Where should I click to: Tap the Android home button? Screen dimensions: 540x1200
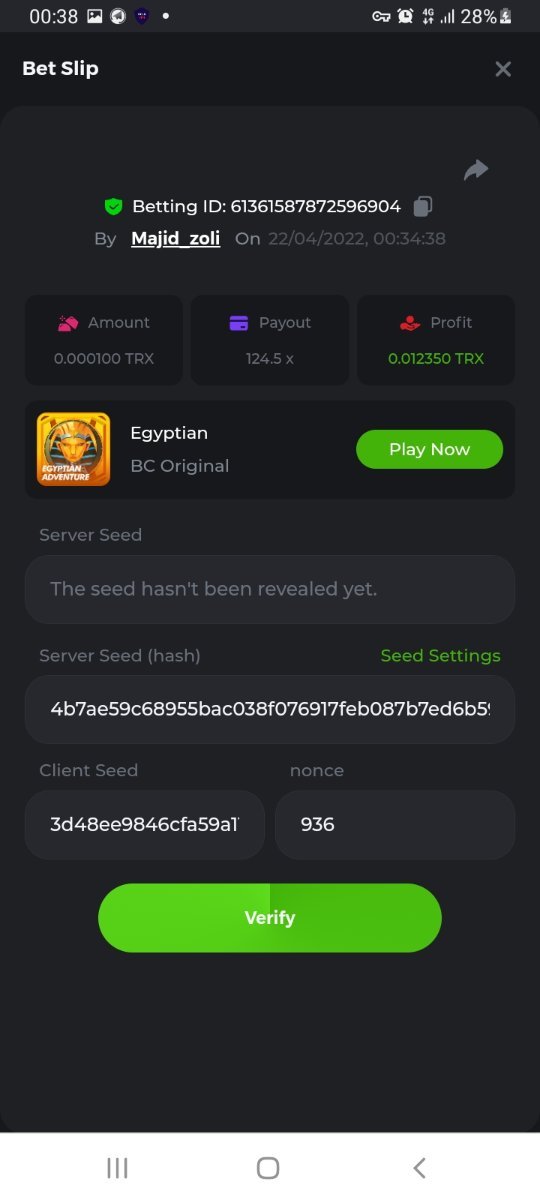pyautogui.click(x=268, y=1167)
